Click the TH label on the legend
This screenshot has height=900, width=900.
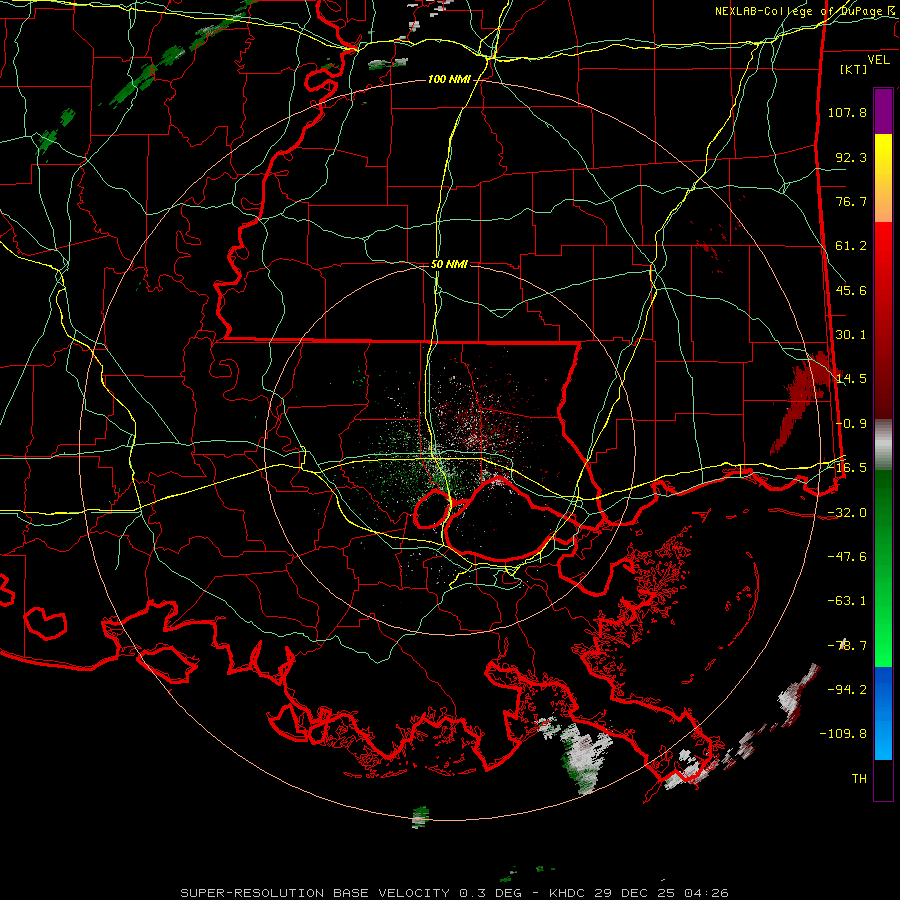859,779
